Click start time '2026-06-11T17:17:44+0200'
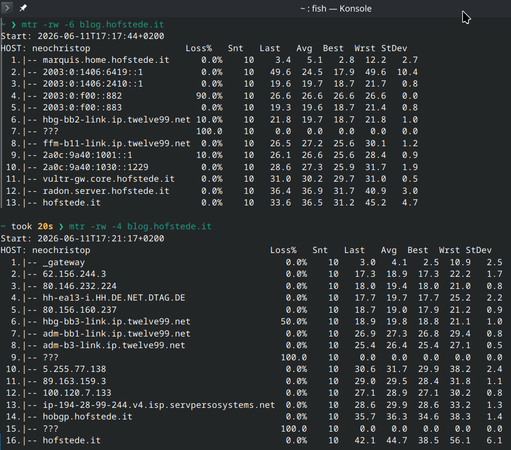The image size is (511, 450). [x=101, y=36]
